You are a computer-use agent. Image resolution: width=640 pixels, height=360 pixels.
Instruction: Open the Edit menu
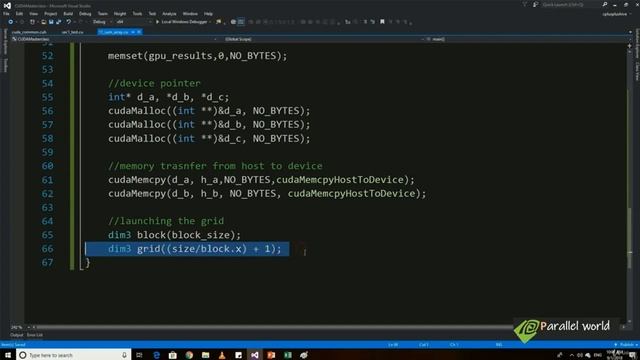[19, 14]
